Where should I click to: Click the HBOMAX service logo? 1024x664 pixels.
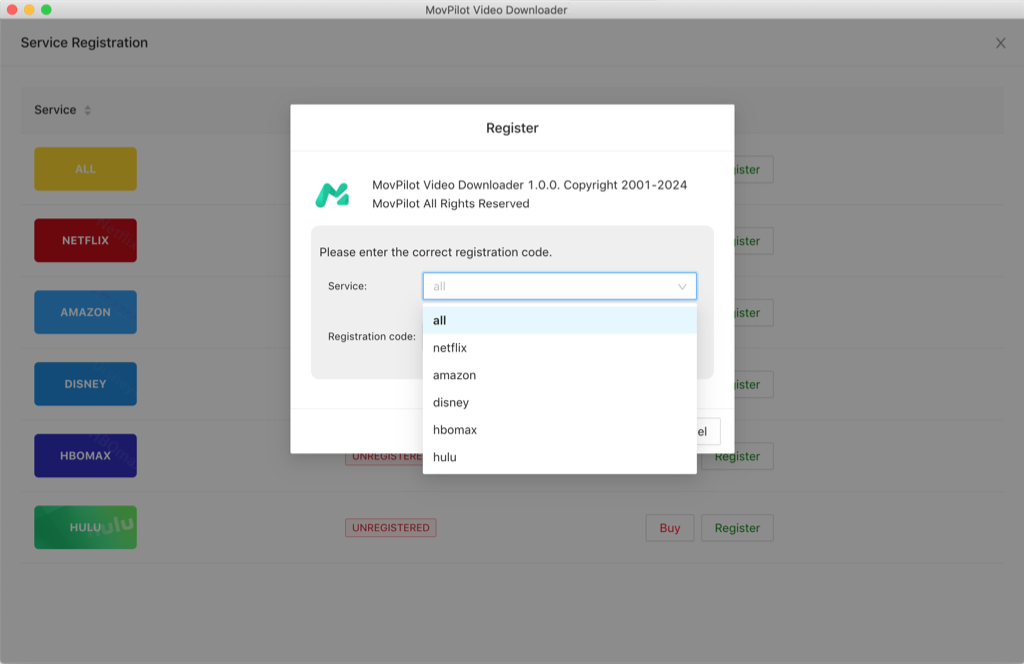[85, 455]
